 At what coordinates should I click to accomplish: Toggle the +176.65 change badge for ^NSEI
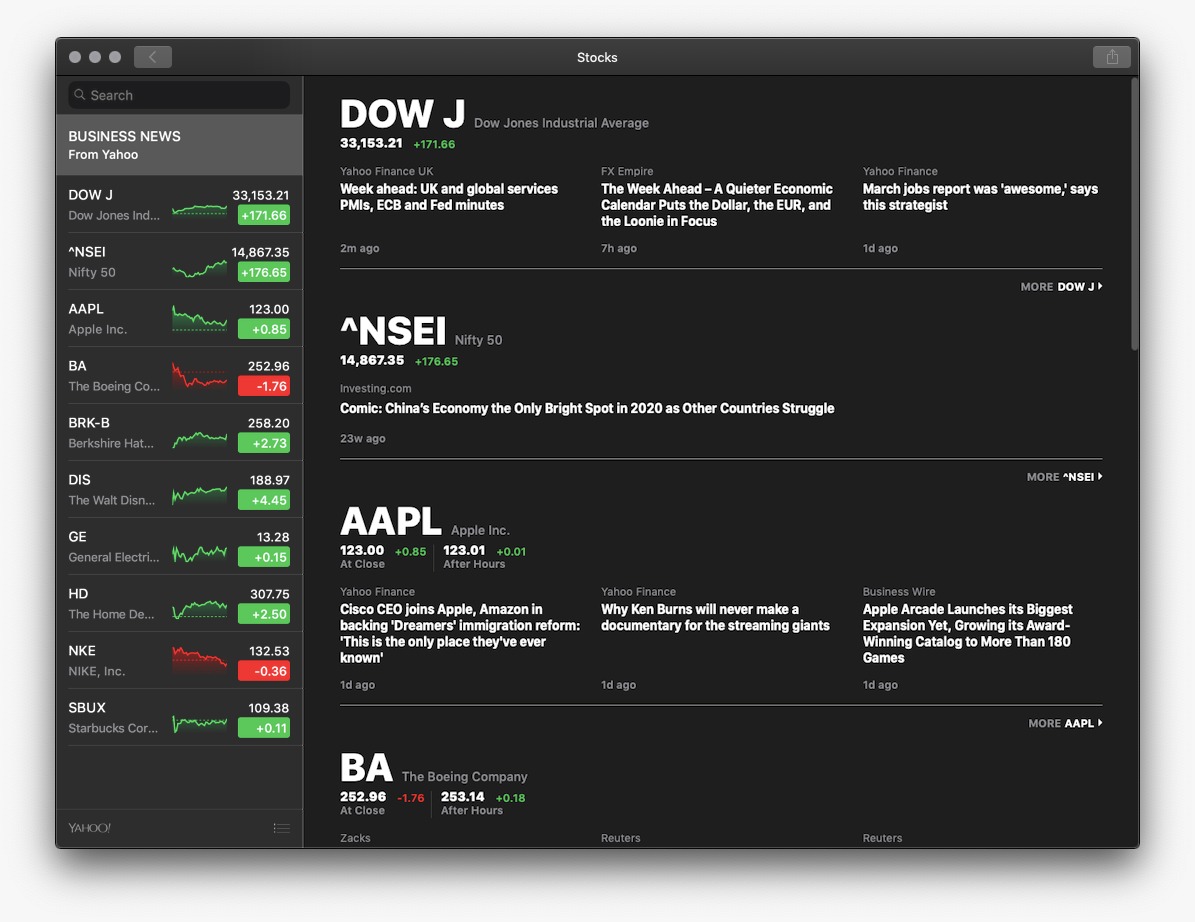pos(264,273)
